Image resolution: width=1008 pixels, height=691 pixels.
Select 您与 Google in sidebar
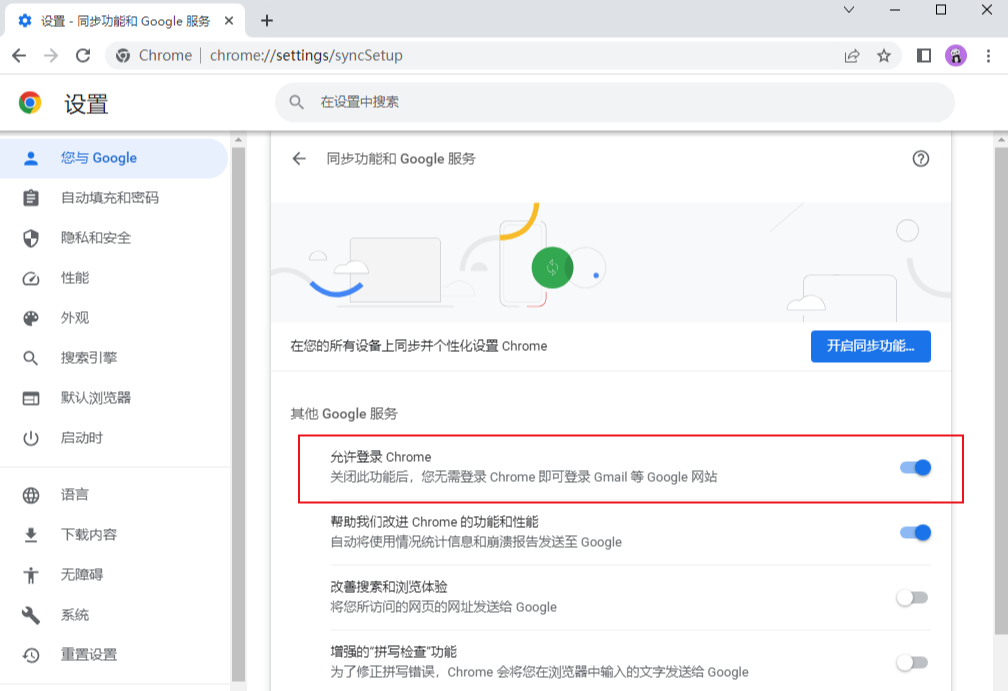point(114,158)
